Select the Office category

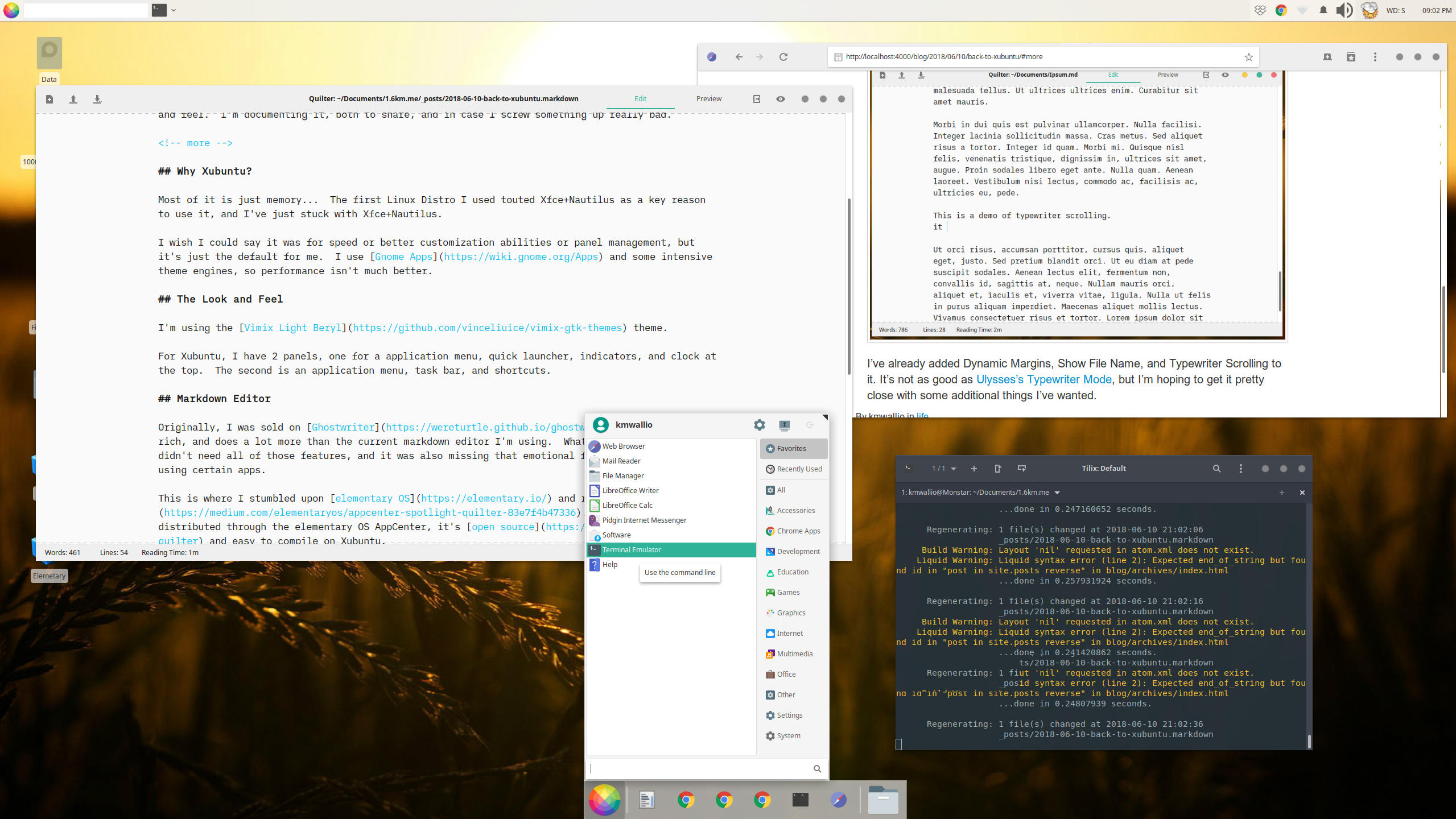pos(794,675)
